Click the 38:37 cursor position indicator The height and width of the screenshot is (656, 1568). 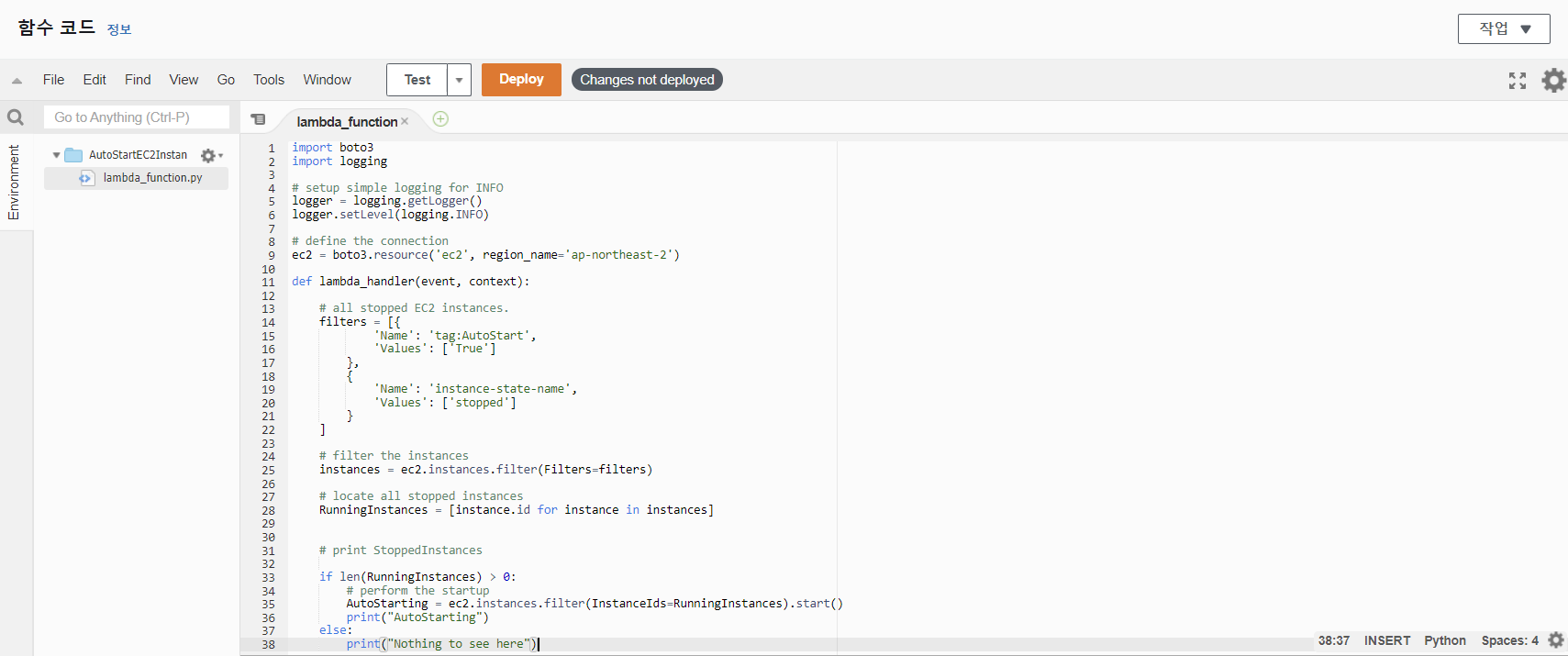click(1334, 640)
